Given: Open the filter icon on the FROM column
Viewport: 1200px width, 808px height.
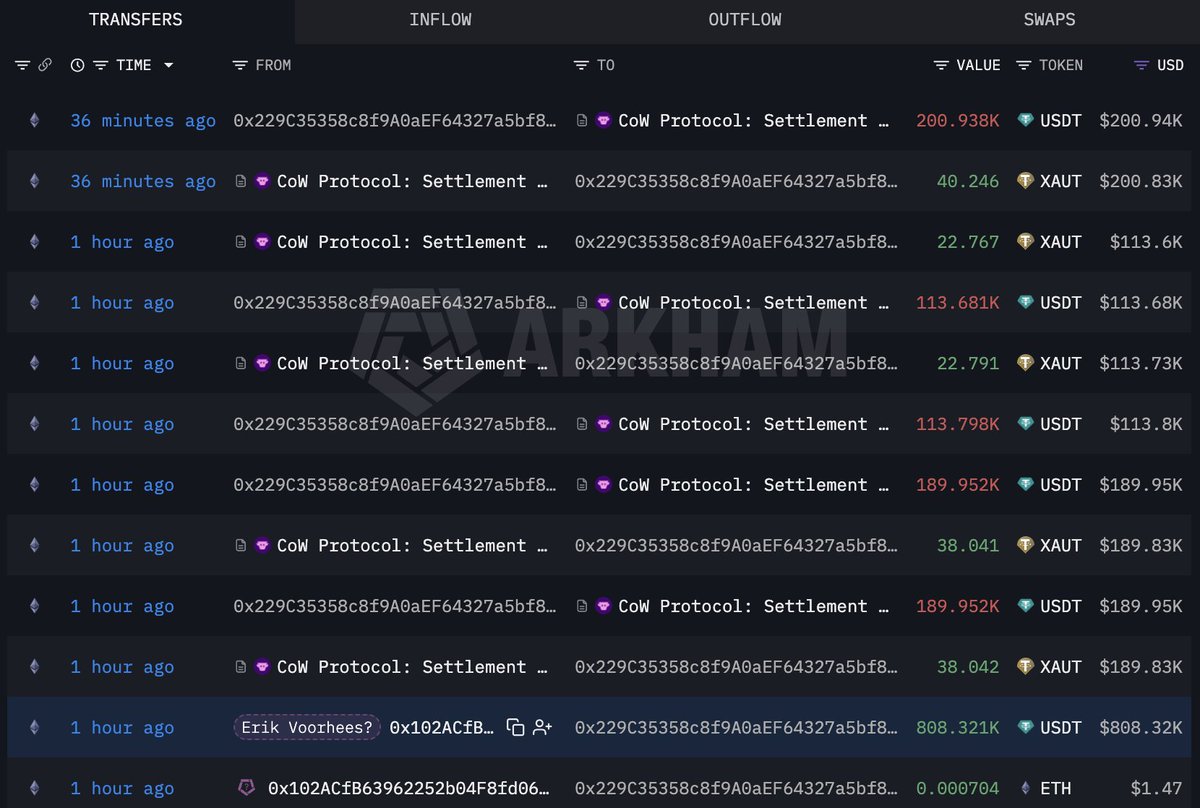Looking at the screenshot, I should pos(241,65).
